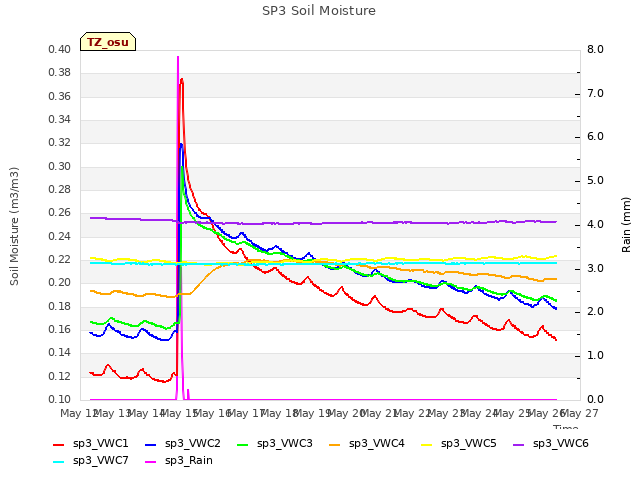Click the 0.26 left axis tick label
Screen dimensions: 640x480
click(59, 213)
